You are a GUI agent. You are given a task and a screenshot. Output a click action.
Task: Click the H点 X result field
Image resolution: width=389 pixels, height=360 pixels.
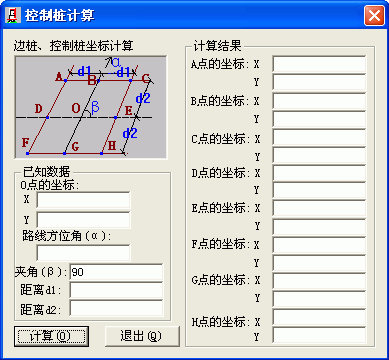(319, 317)
